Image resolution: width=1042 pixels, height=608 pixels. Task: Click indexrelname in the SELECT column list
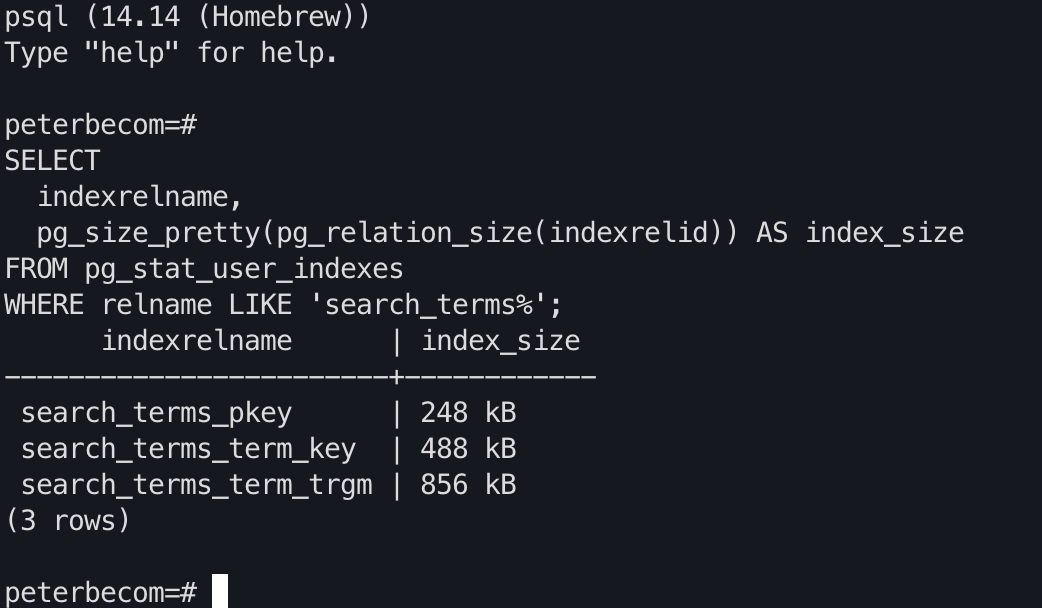pos(139,197)
